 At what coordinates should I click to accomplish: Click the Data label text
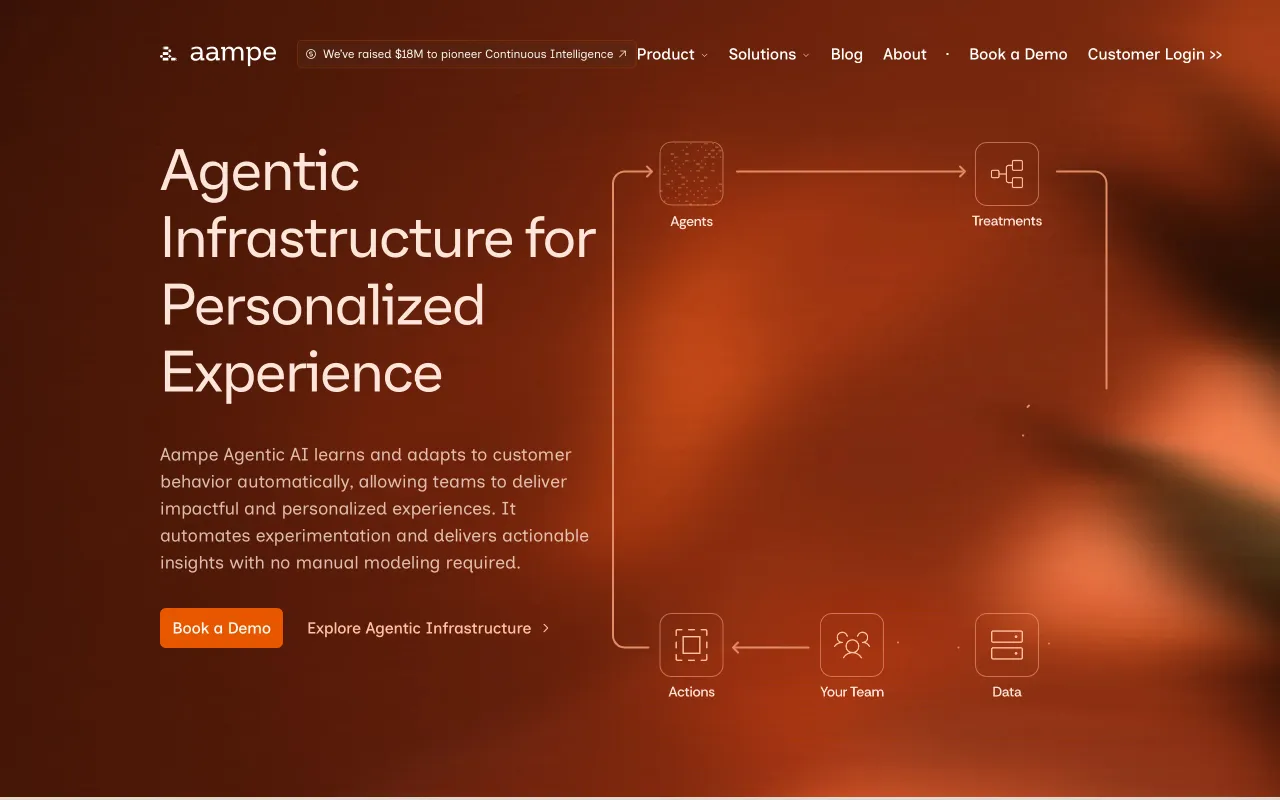coord(1007,692)
